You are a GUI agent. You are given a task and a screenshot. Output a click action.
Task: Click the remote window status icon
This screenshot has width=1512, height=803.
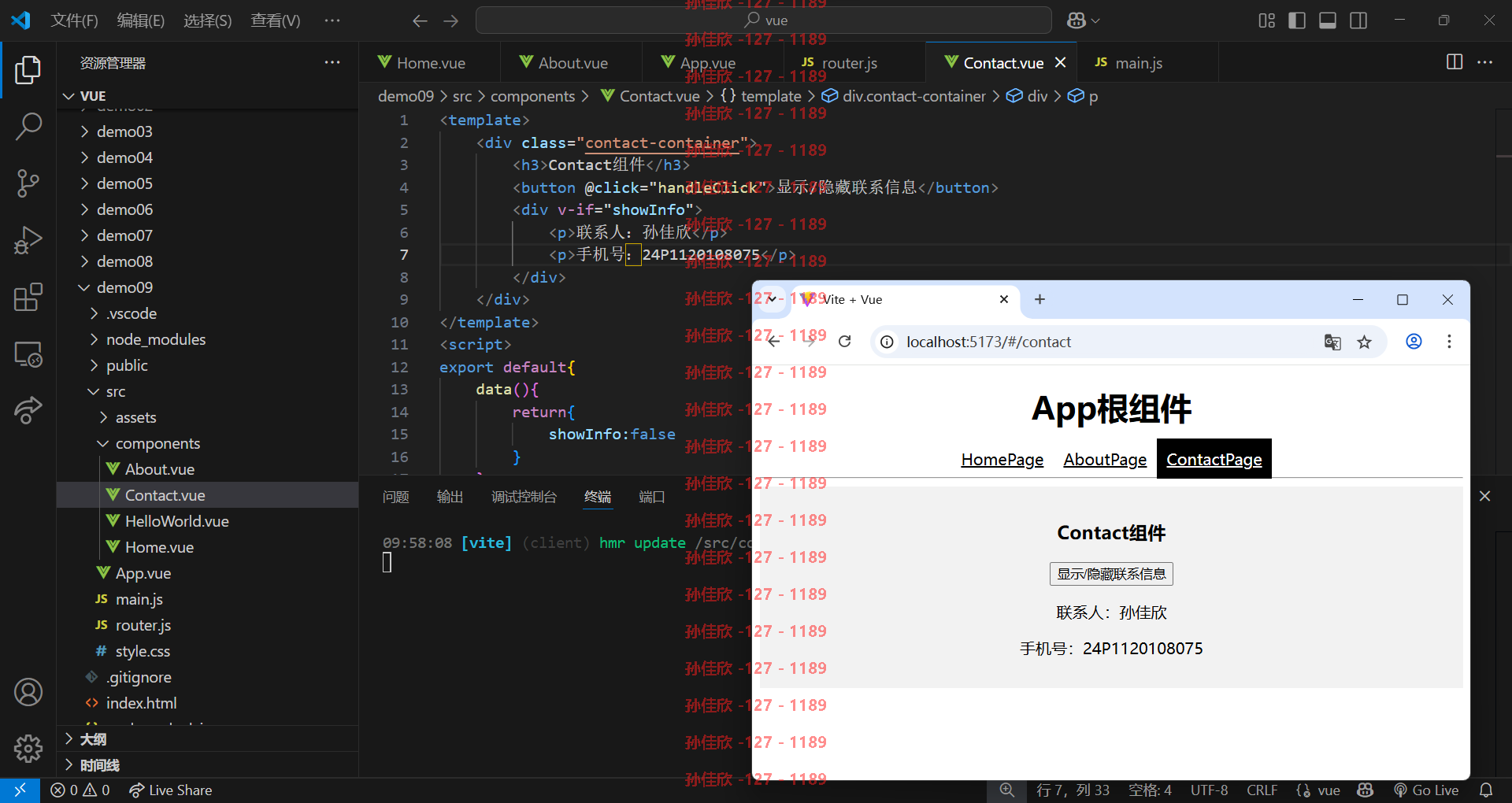(20, 790)
